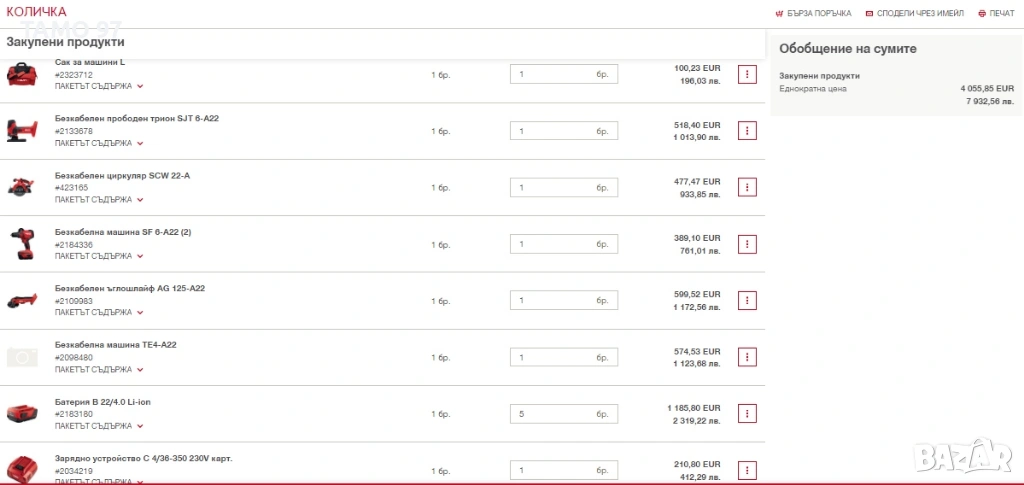Open the red battery product image
1024x485 pixels.
(21, 413)
